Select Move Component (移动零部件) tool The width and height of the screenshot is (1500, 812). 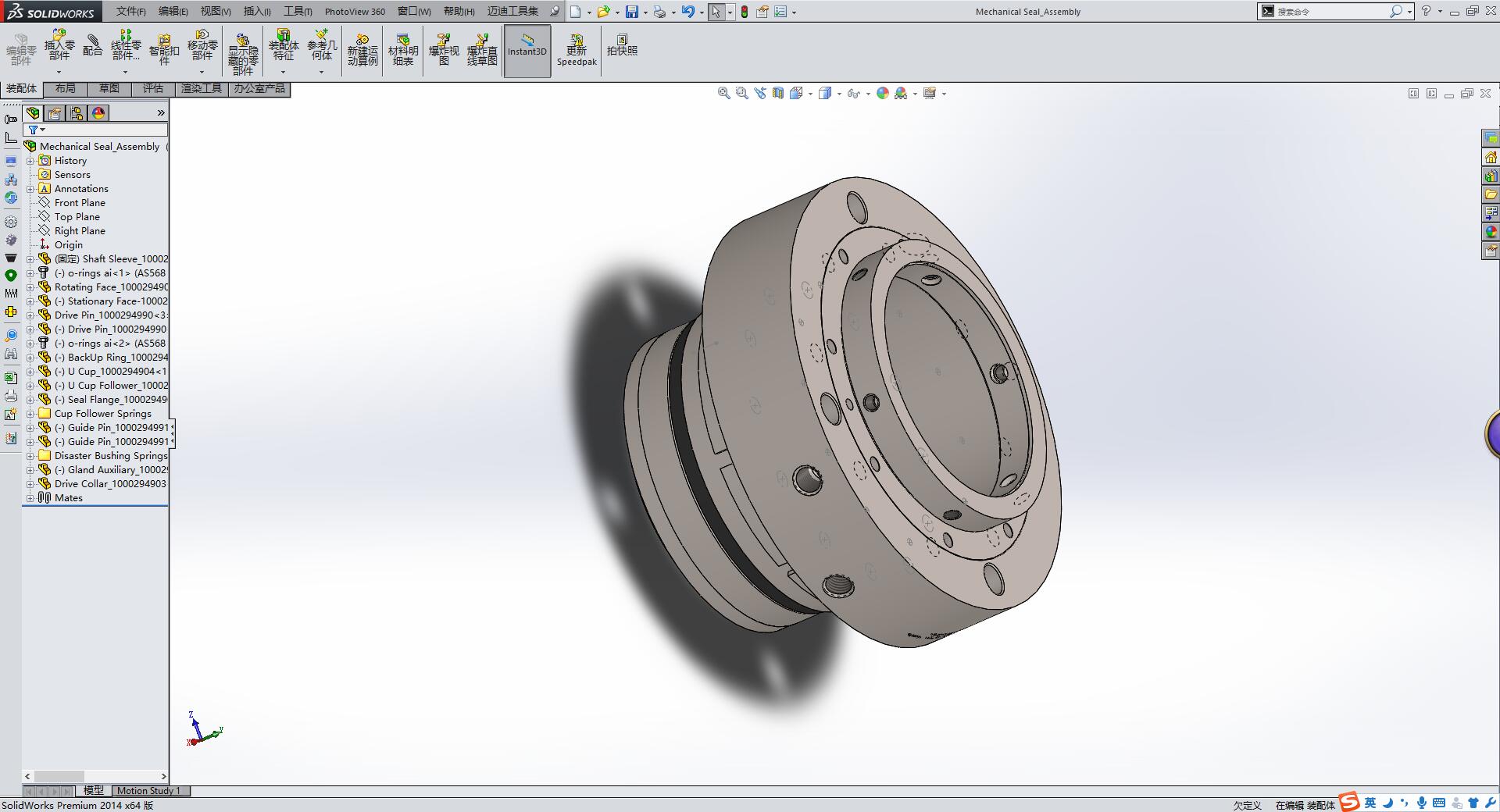202,47
